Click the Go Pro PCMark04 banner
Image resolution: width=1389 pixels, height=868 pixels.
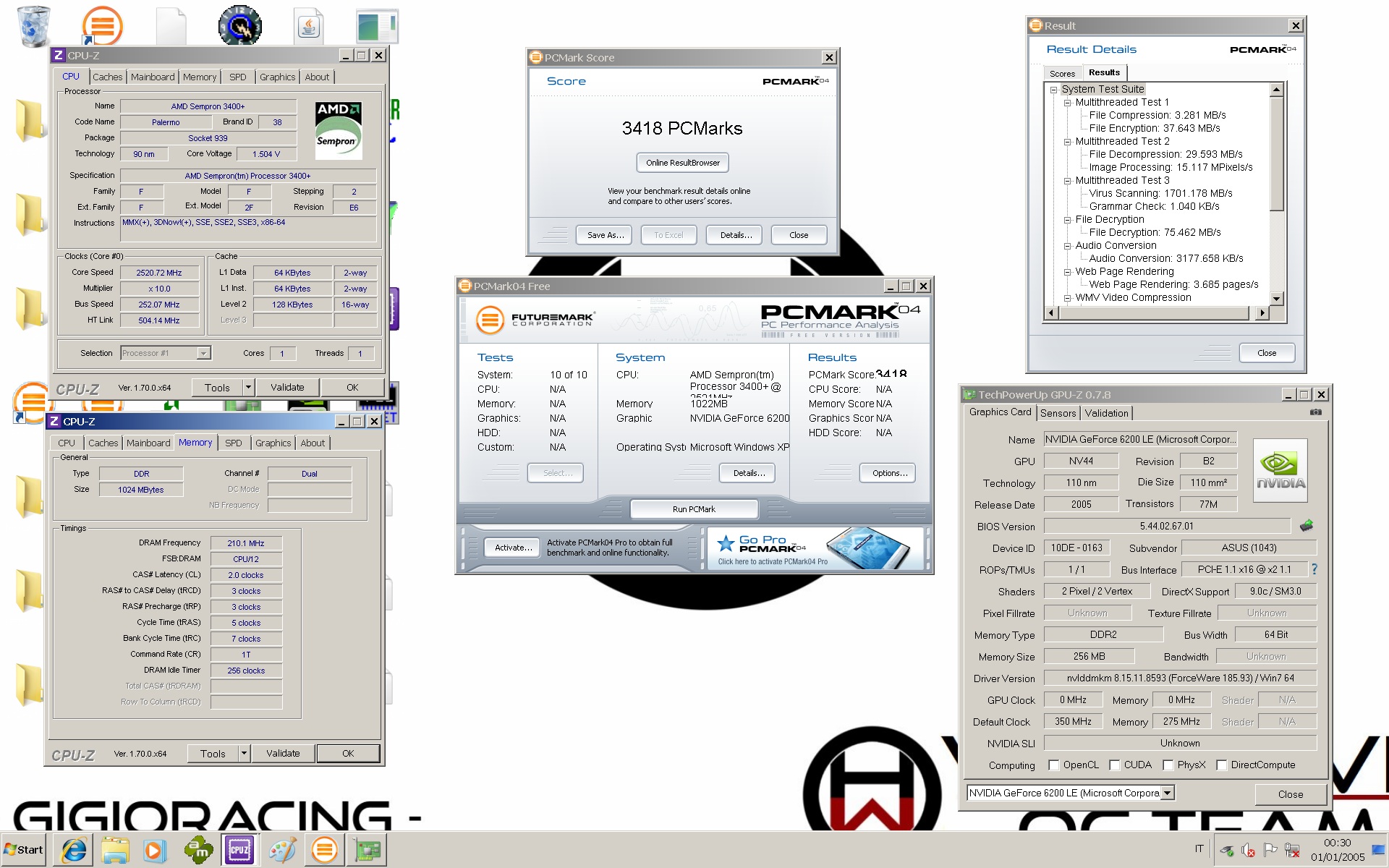click(814, 549)
